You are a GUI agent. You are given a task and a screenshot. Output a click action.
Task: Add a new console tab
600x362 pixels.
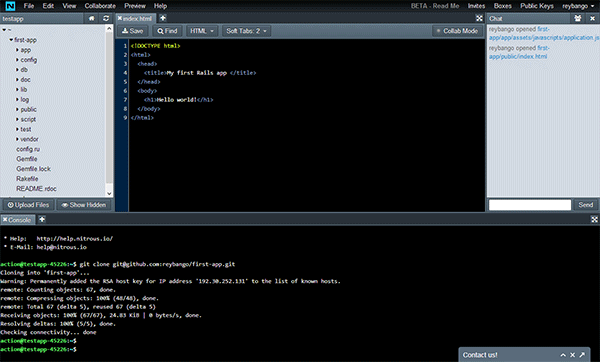(42, 219)
